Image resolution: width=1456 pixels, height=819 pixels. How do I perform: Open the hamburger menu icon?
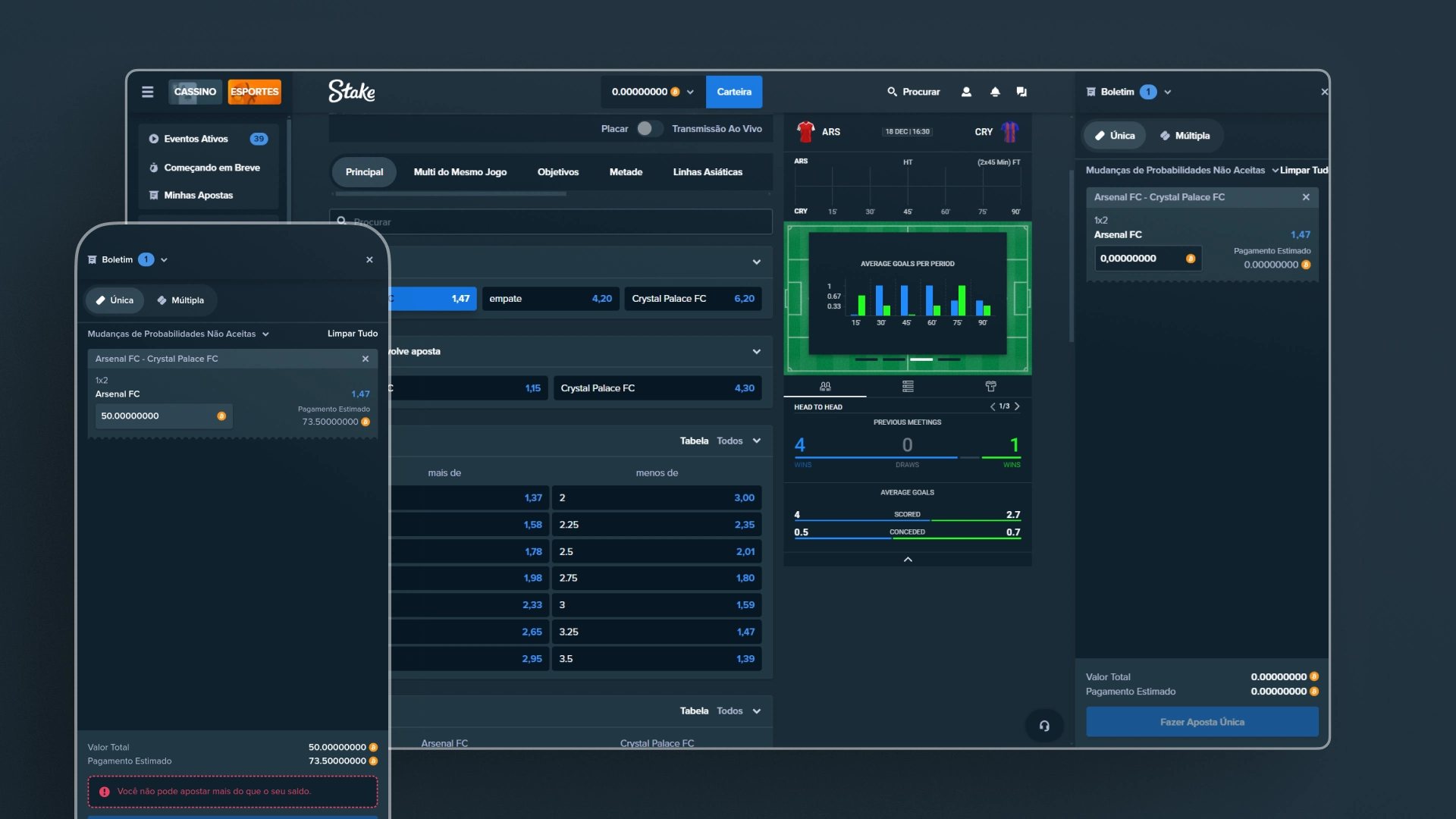tap(148, 92)
